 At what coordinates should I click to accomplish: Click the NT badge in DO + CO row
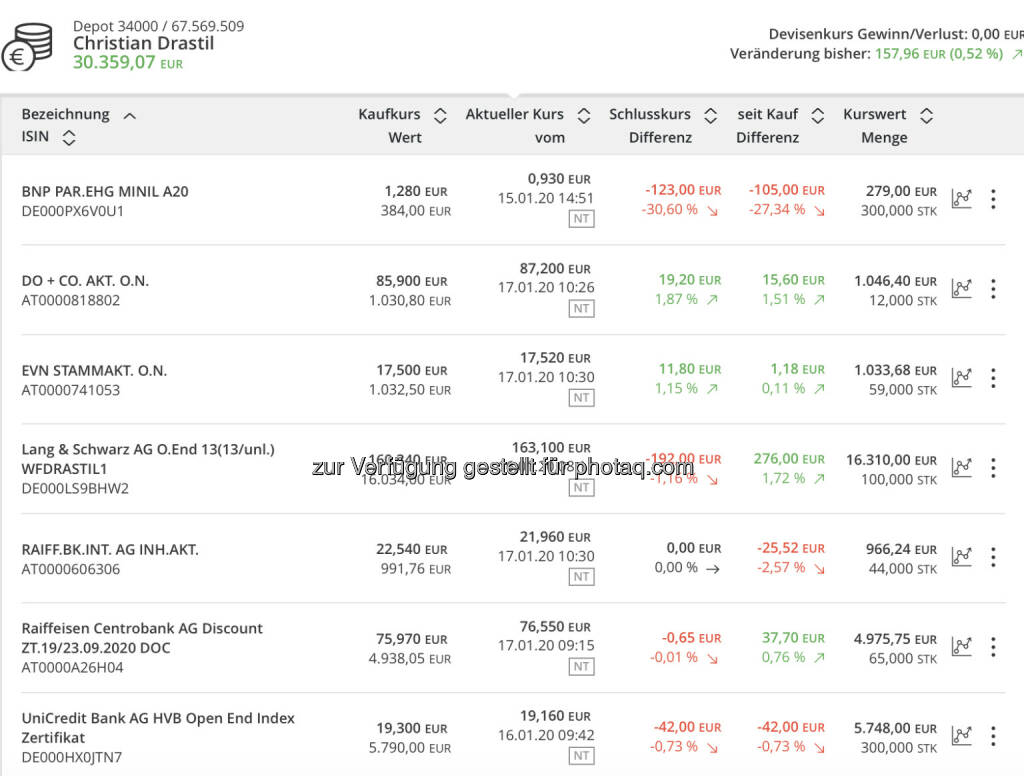point(581,309)
